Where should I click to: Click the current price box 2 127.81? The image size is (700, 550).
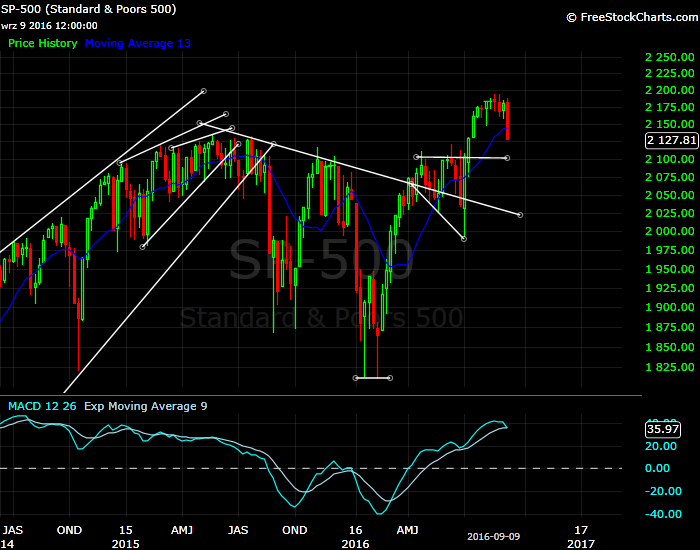671,141
